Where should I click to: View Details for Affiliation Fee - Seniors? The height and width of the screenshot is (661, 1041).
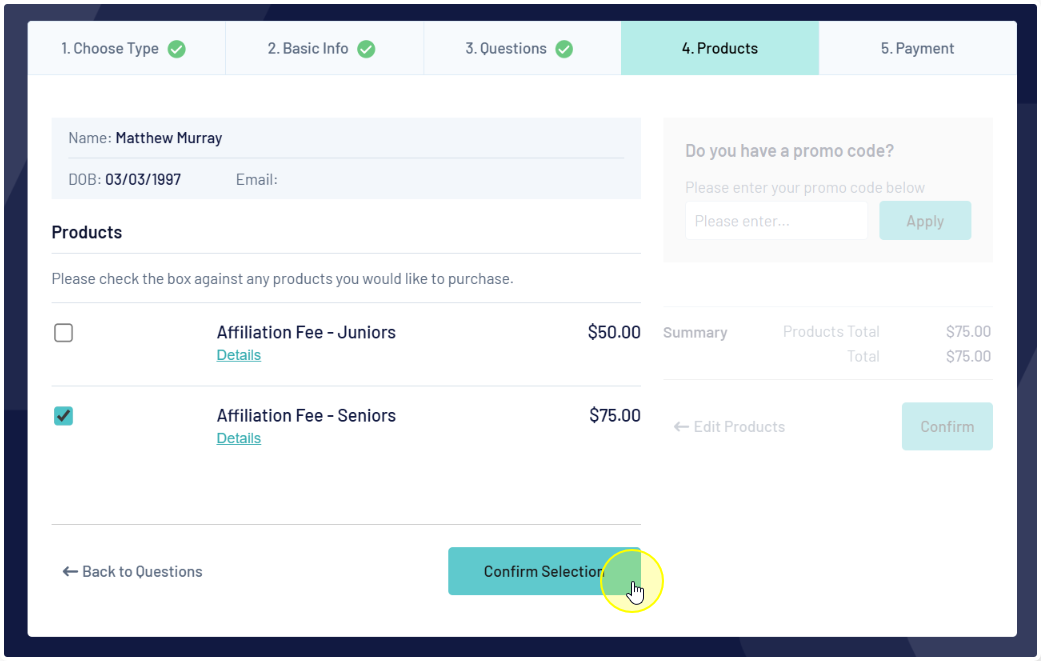pyautogui.click(x=238, y=438)
